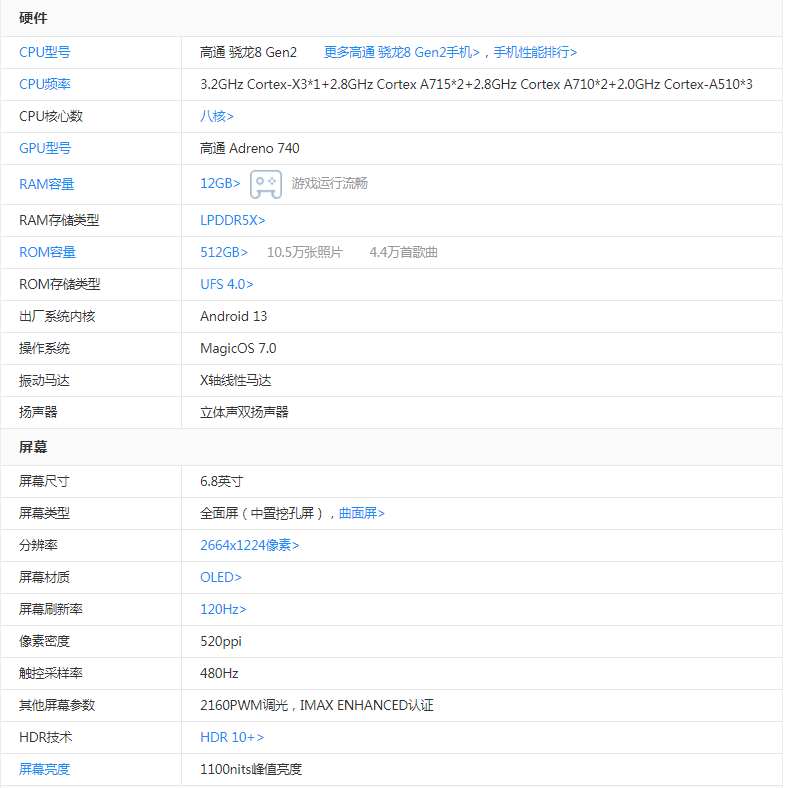Click the 像素密度 row label
The image size is (785, 788).
[44, 642]
